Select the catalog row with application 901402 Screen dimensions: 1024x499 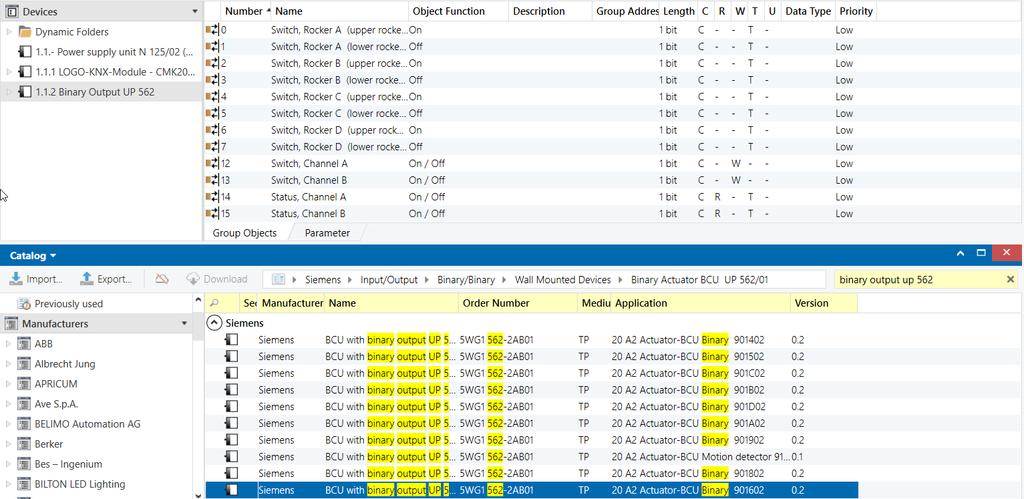[x=531, y=340]
